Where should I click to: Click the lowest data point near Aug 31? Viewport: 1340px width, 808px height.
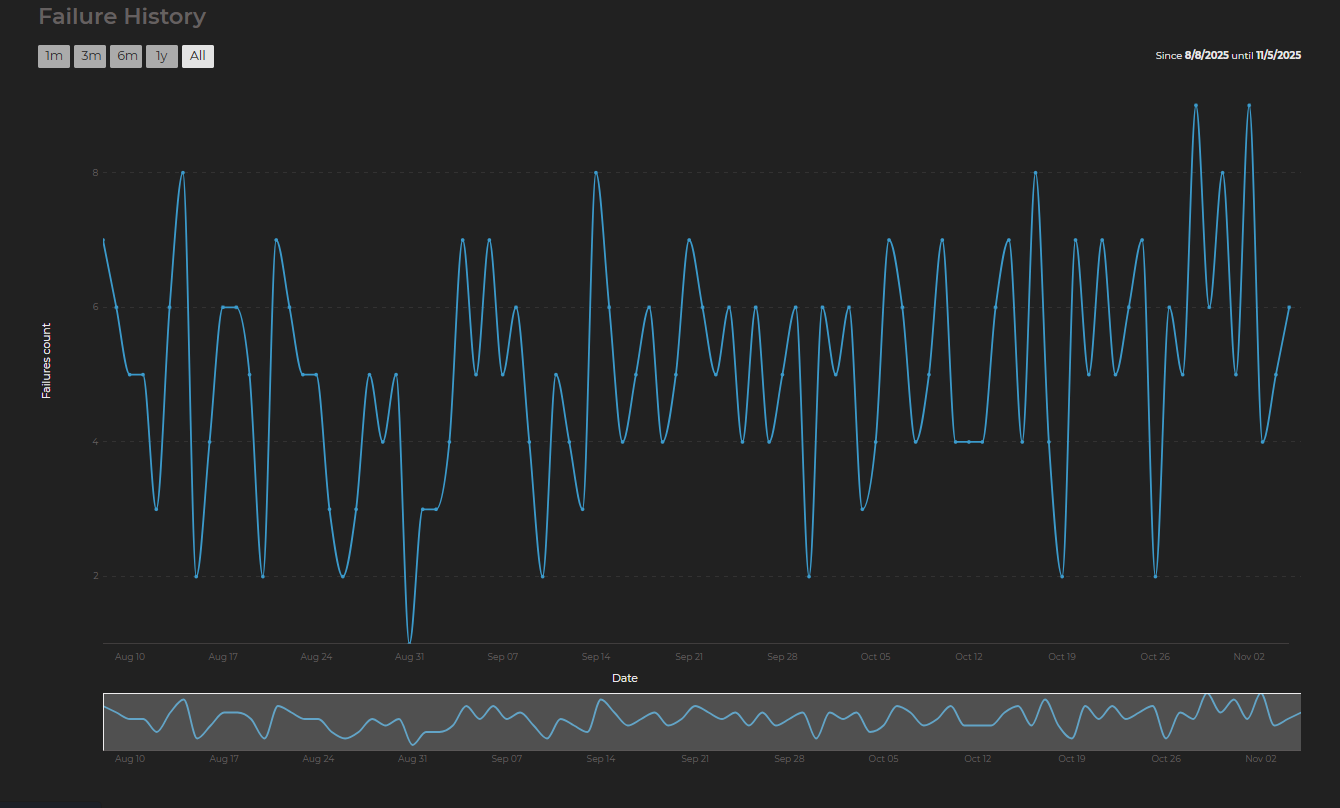click(409, 643)
